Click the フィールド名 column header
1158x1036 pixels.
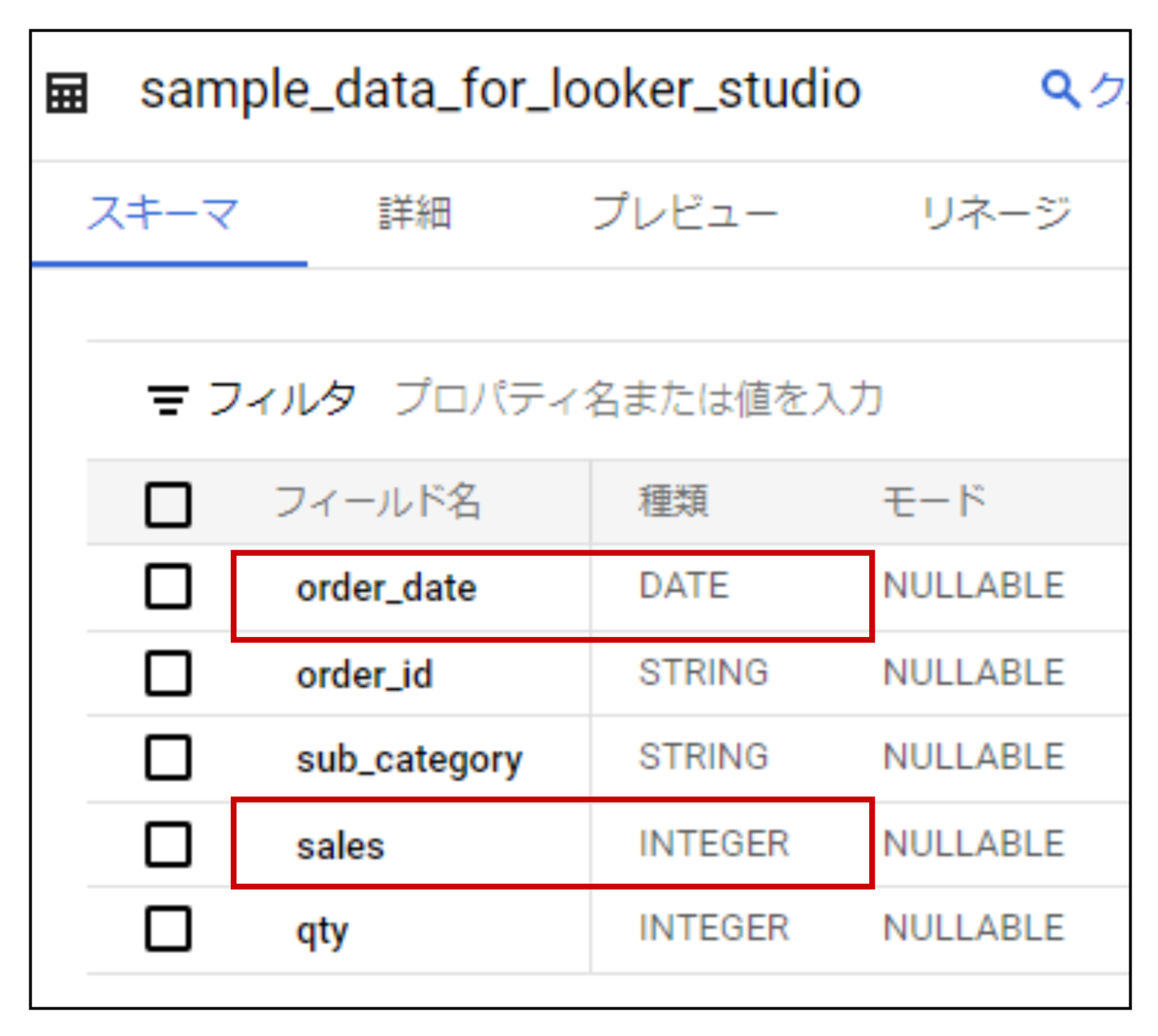click(377, 502)
